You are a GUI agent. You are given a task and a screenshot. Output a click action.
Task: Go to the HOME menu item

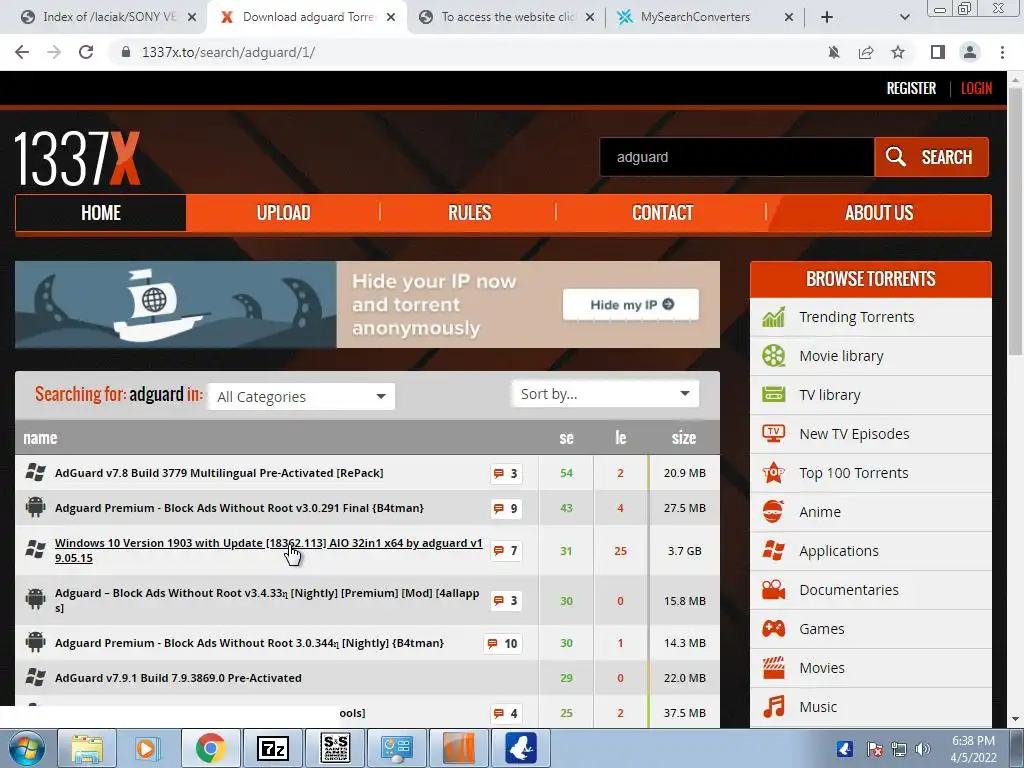tap(101, 213)
